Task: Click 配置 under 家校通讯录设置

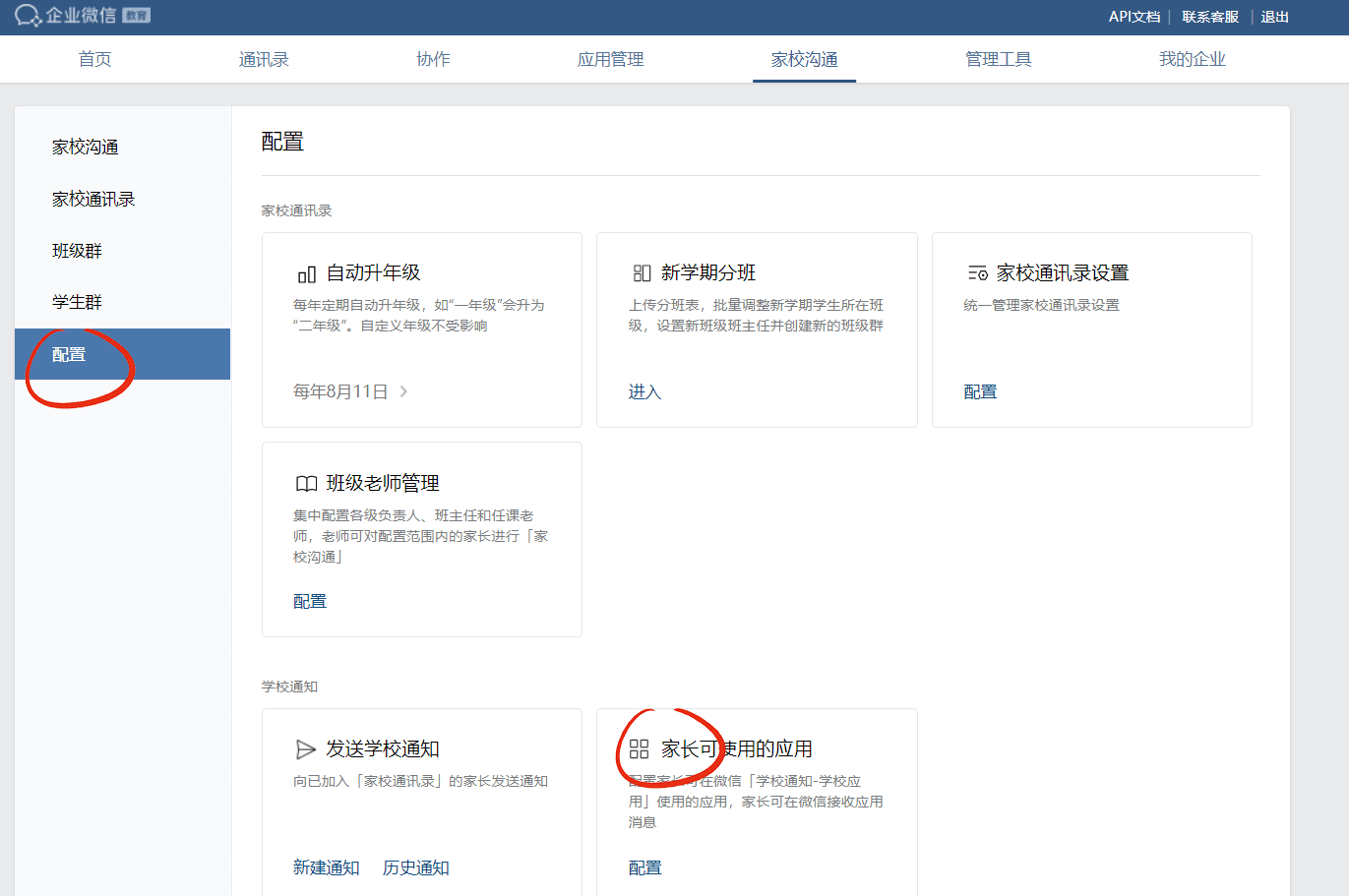Action: tap(980, 391)
